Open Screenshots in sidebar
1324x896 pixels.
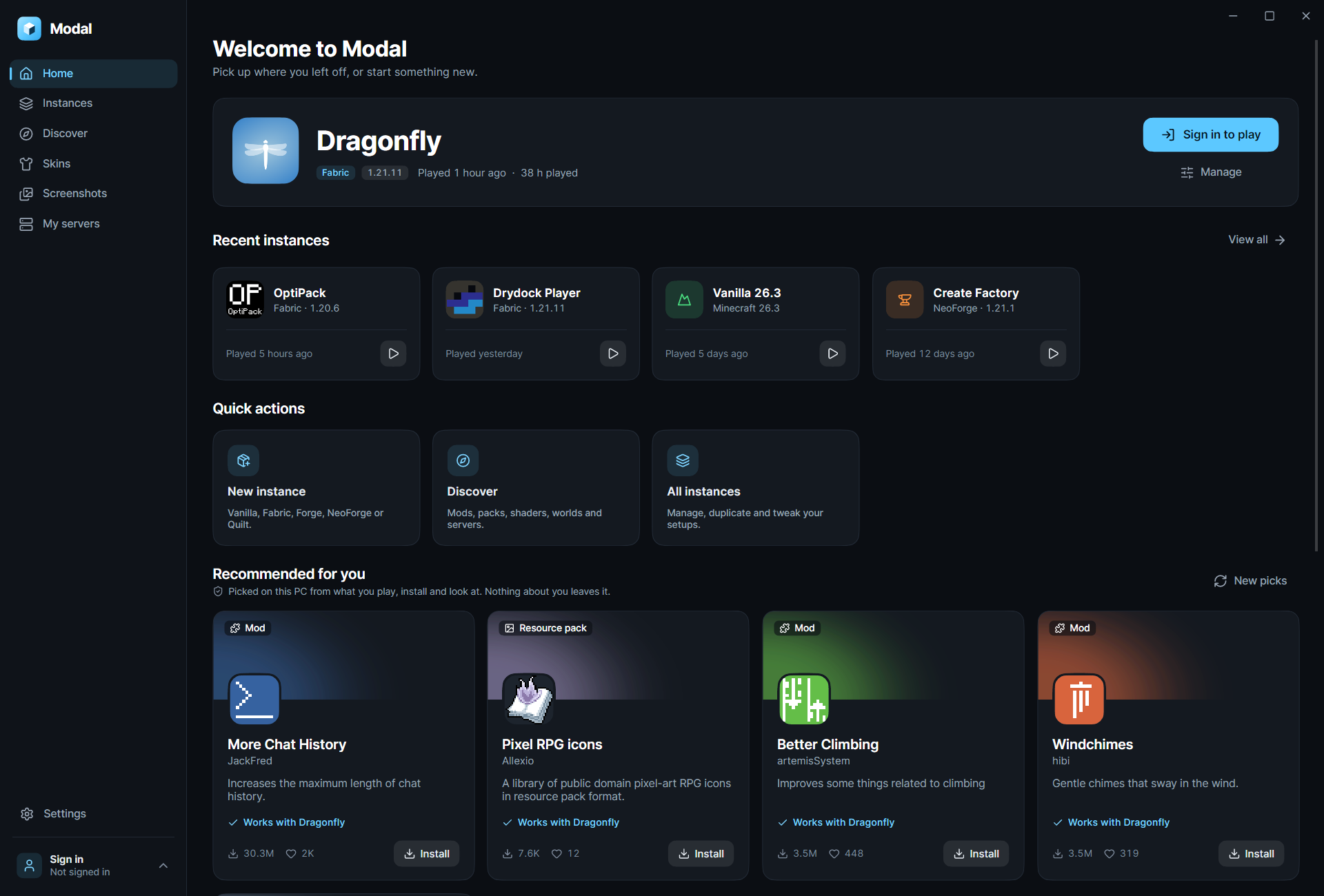(94, 193)
